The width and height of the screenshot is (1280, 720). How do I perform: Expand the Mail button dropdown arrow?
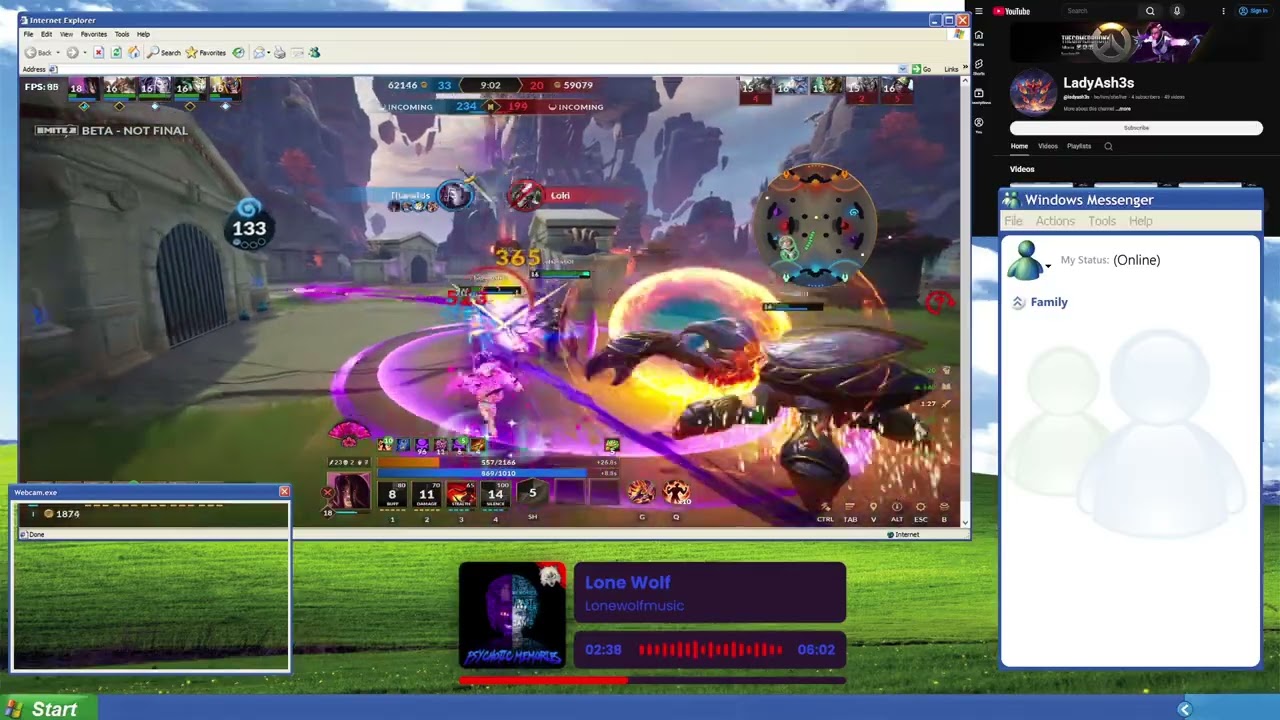click(x=268, y=53)
